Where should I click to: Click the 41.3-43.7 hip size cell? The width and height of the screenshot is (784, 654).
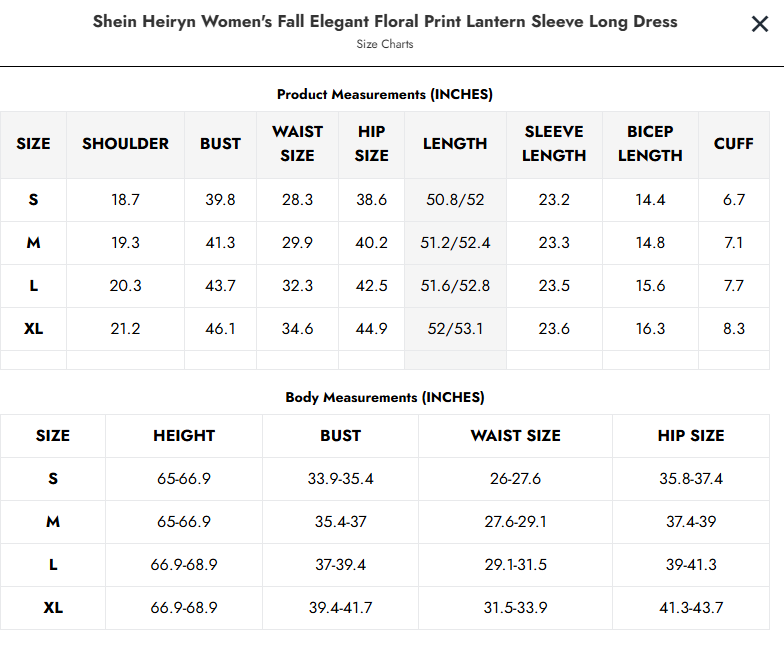(691, 608)
